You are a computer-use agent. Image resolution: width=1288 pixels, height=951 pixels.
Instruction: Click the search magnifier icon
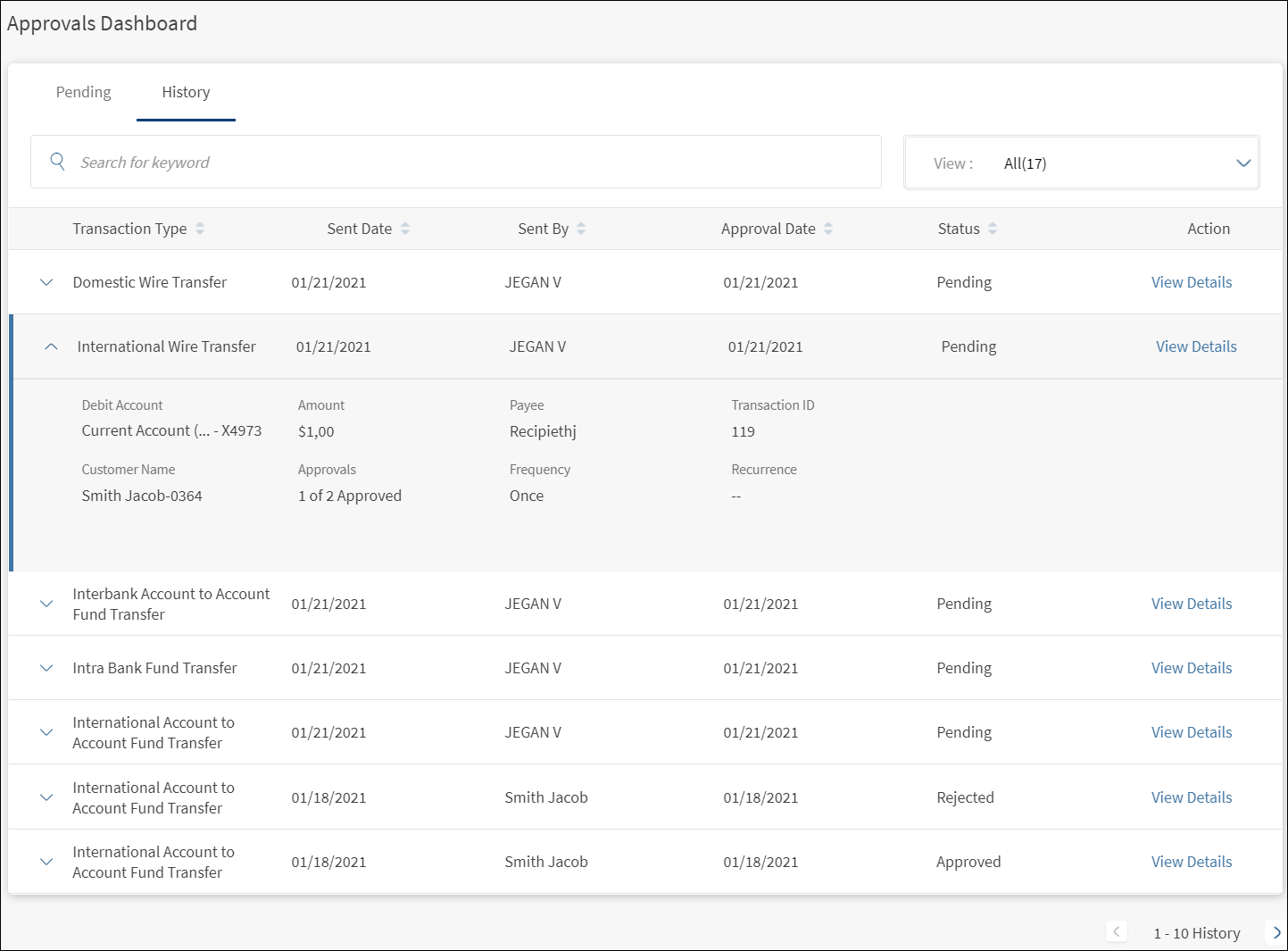57,162
